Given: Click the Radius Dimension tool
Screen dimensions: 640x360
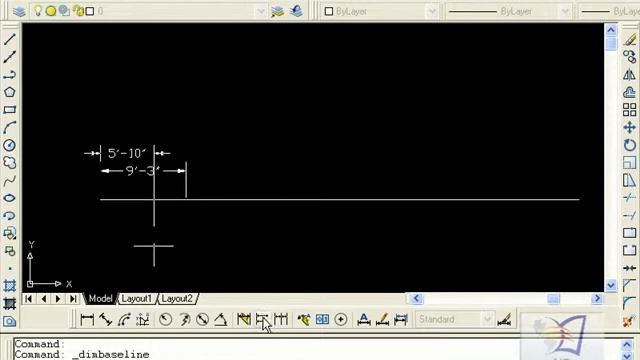Looking at the screenshot, I should (x=165, y=319).
